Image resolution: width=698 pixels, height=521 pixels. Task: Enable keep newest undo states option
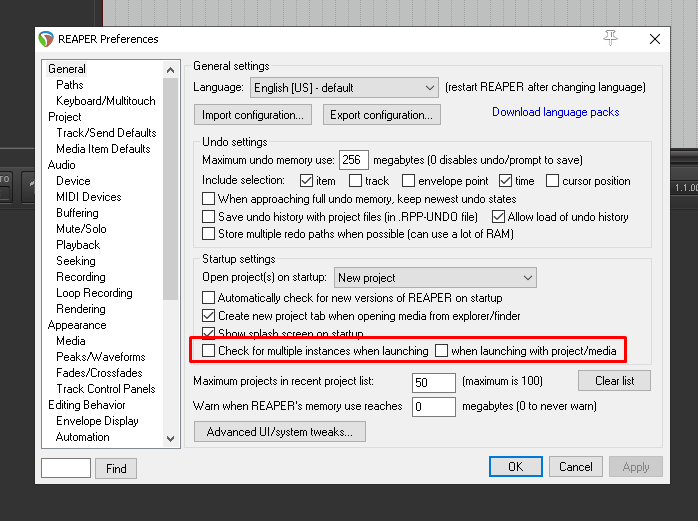pos(208,199)
